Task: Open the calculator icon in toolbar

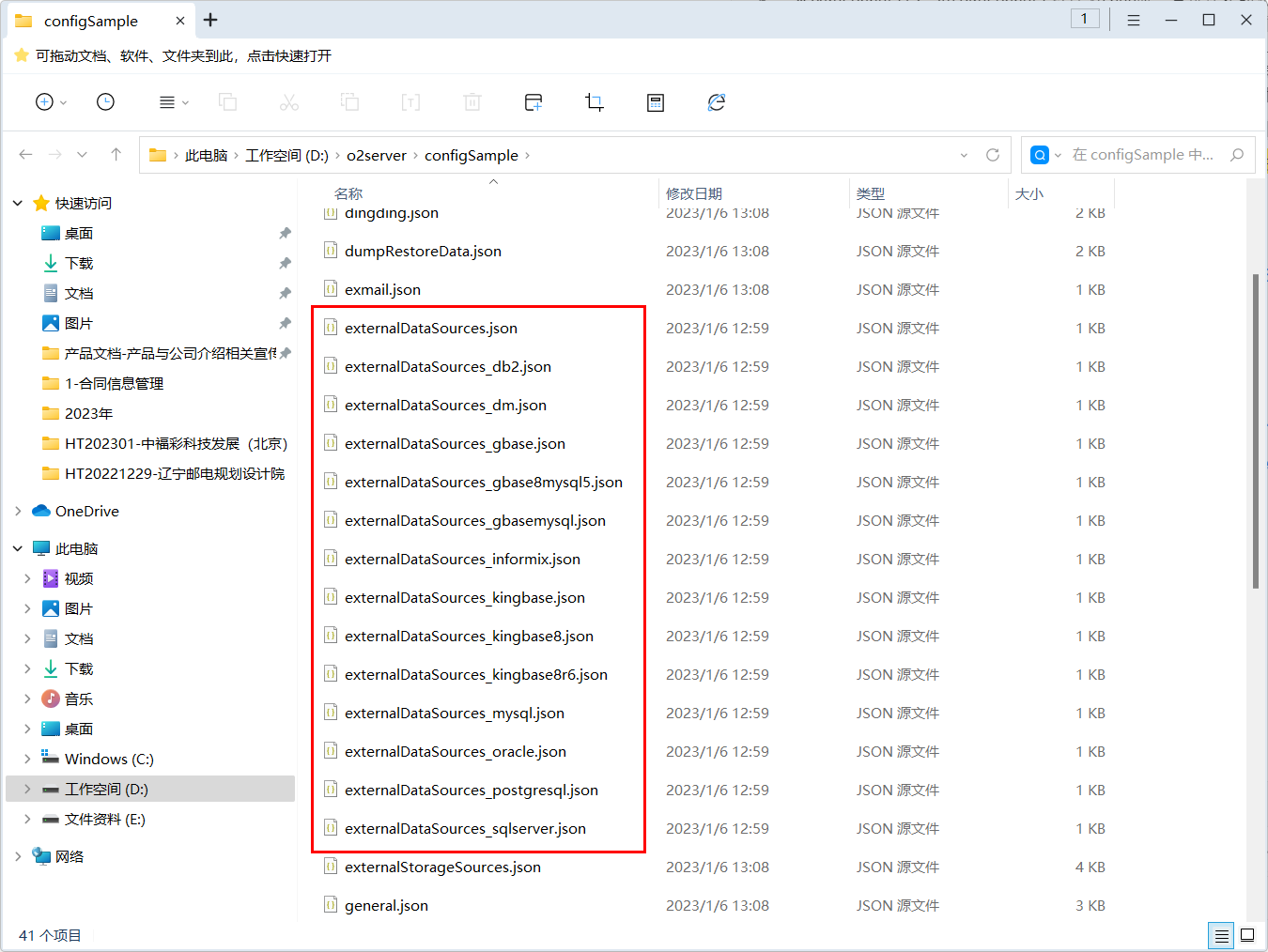Action: pyautogui.click(x=656, y=102)
